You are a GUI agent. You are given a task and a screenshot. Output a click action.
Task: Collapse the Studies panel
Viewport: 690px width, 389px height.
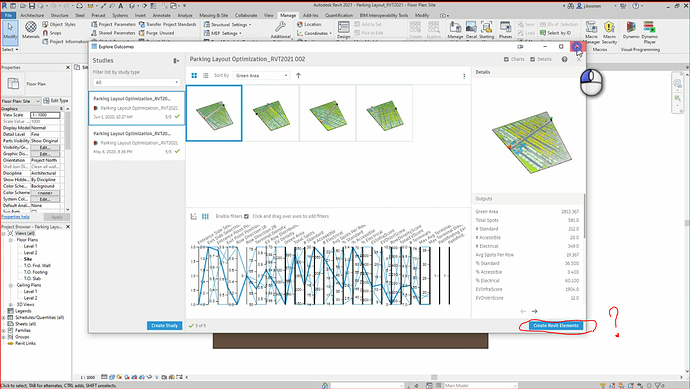[176, 61]
